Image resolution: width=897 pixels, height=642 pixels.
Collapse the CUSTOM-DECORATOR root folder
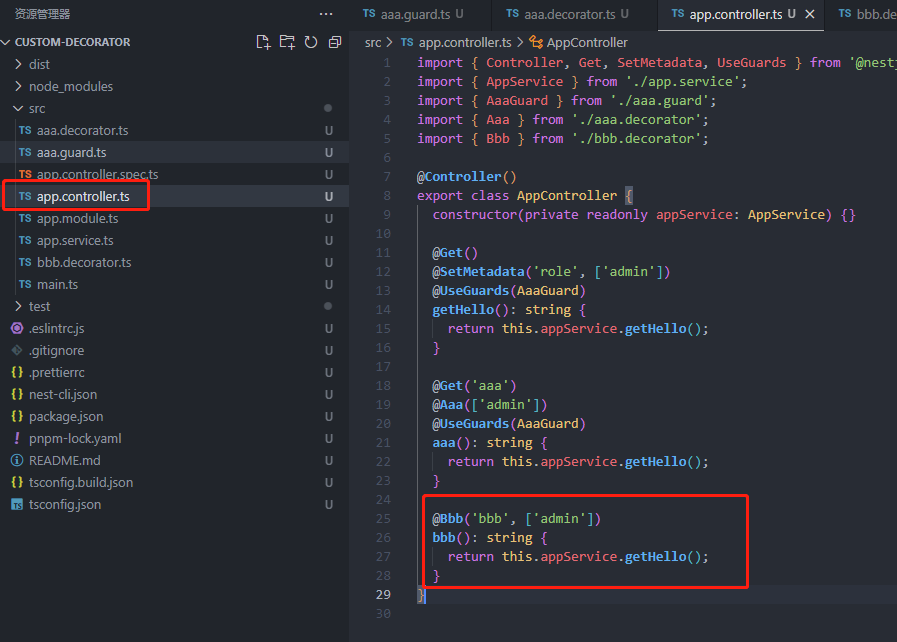(6, 42)
